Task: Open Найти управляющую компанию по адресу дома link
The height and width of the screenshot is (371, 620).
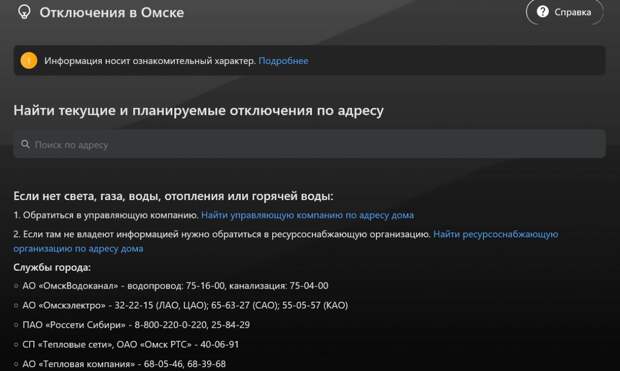Action: (x=307, y=215)
